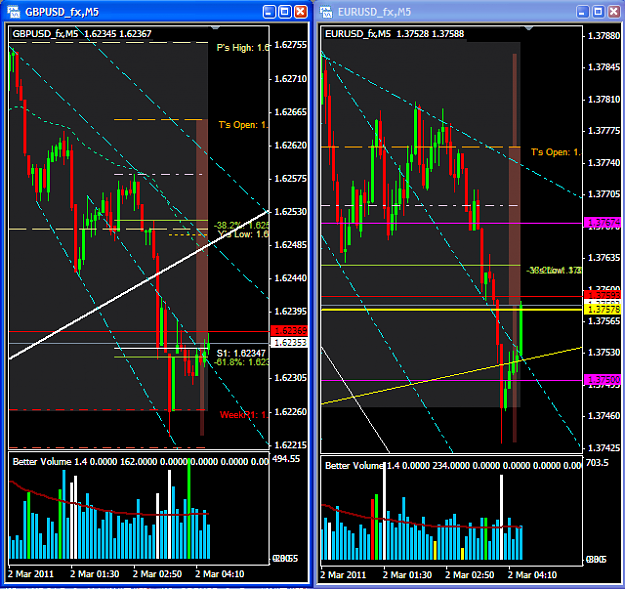Screen dimensions: 625x589
Task: Click the red 1.62369 price label
Action: click(289, 331)
